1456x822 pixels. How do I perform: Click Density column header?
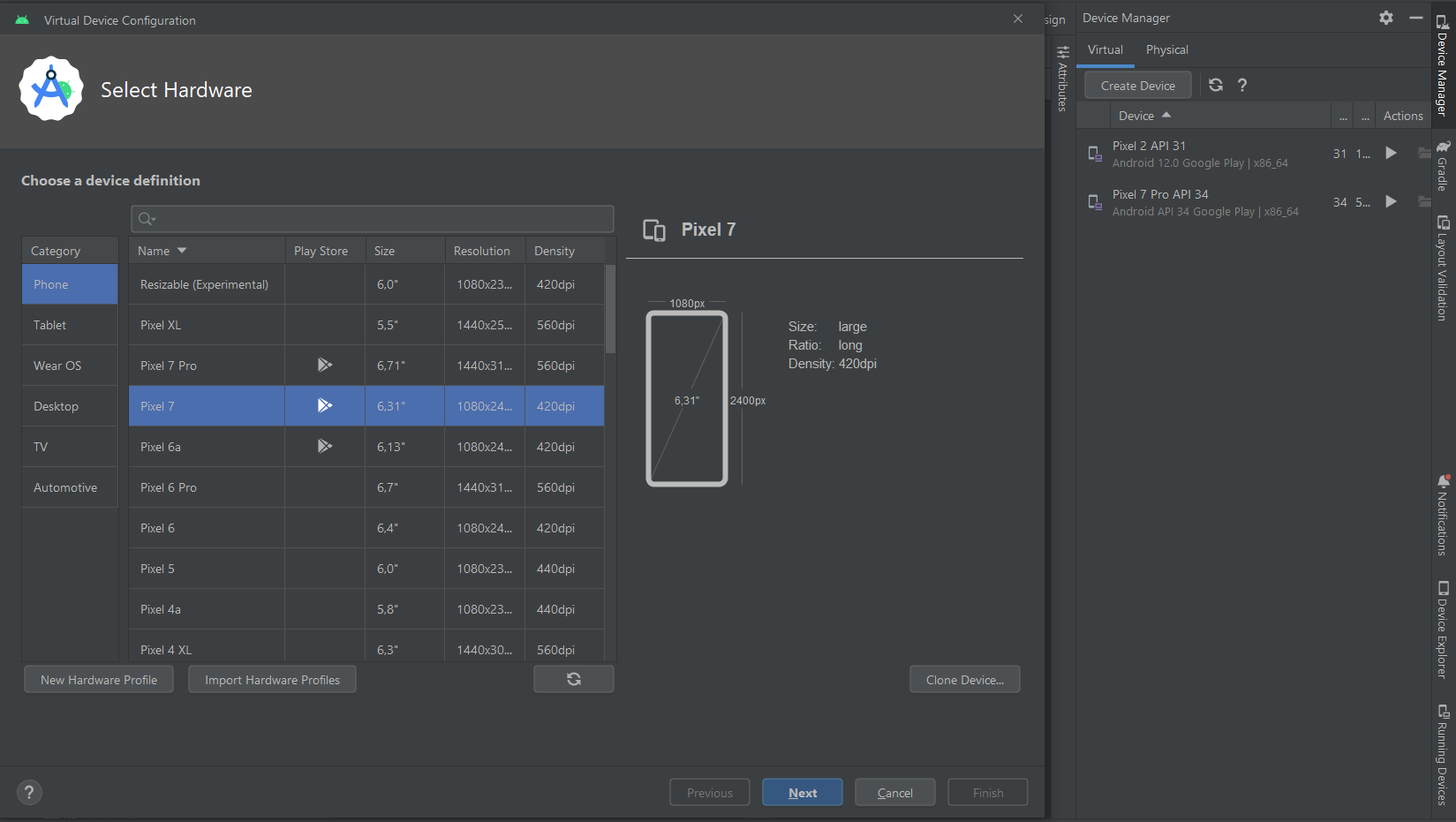565,251
